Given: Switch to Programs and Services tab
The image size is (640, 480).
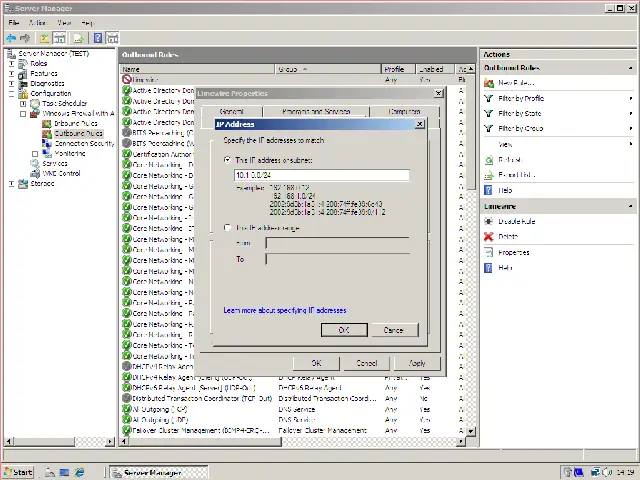Looking at the screenshot, I should (x=316, y=111).
